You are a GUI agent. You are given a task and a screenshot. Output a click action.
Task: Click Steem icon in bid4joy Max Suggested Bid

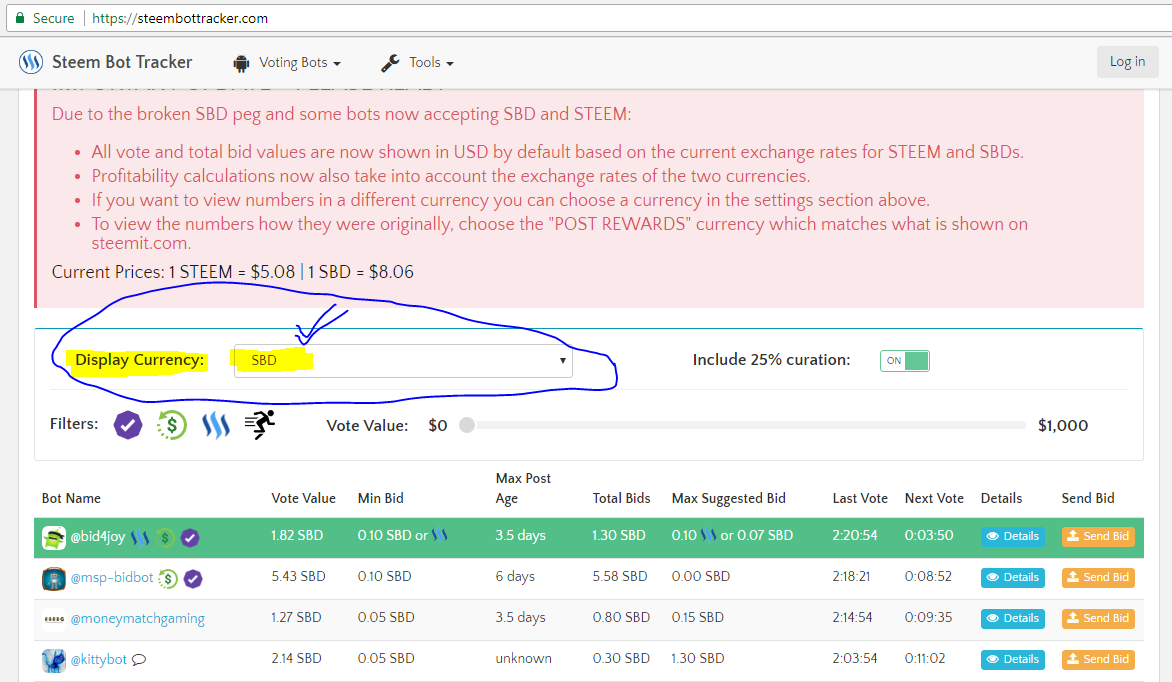[x=708, y=535]
